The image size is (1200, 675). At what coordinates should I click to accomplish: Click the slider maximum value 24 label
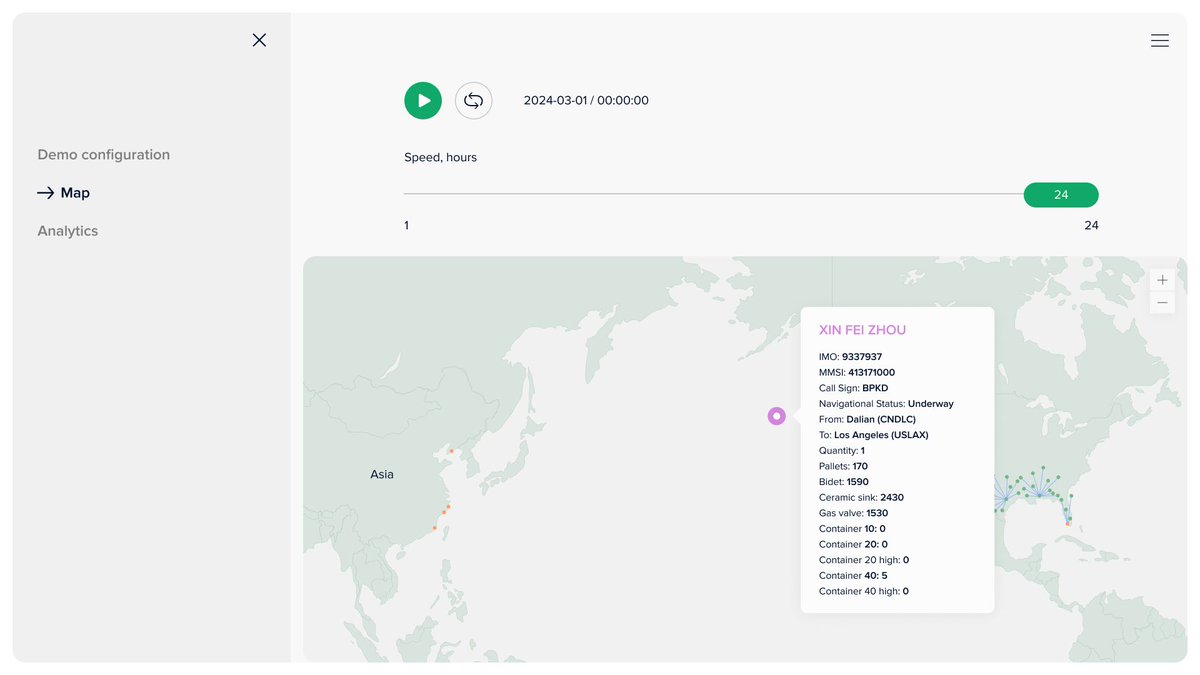pyautogui.click(x=1091, y=226)
